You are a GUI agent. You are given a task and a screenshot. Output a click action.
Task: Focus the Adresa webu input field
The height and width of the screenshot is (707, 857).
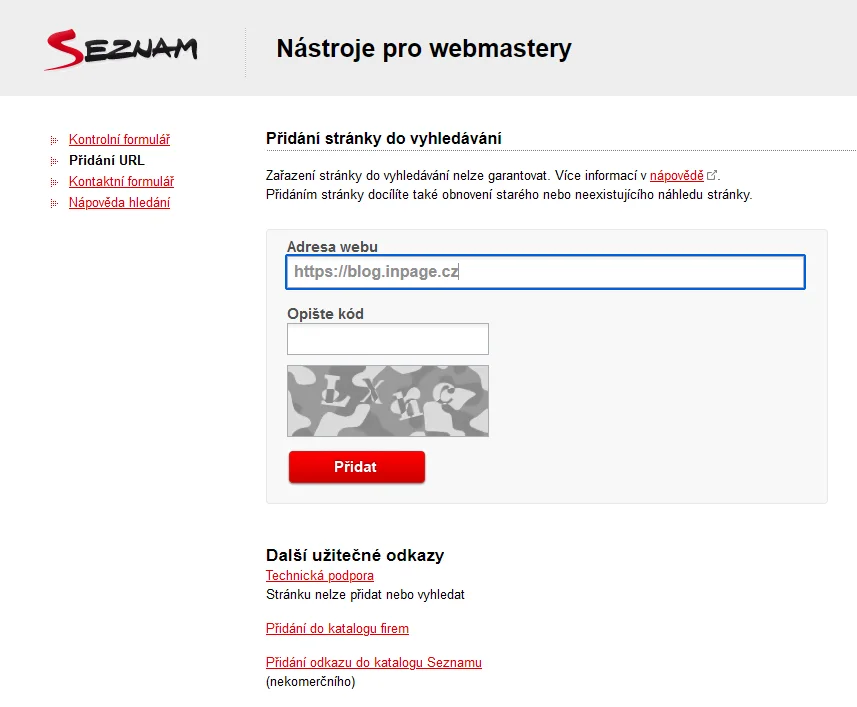[x=545, y=272]
